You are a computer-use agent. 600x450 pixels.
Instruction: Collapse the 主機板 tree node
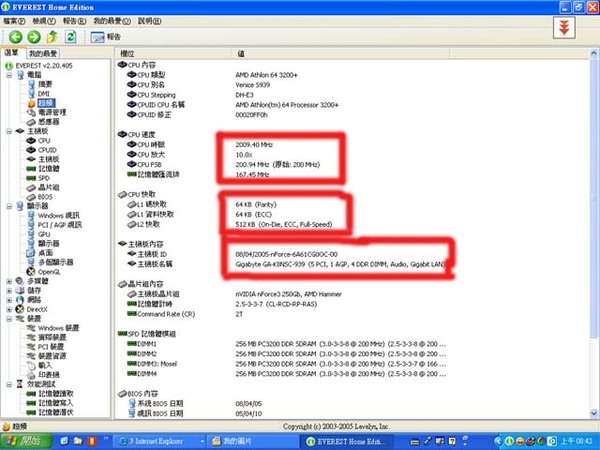click(9, 131)
